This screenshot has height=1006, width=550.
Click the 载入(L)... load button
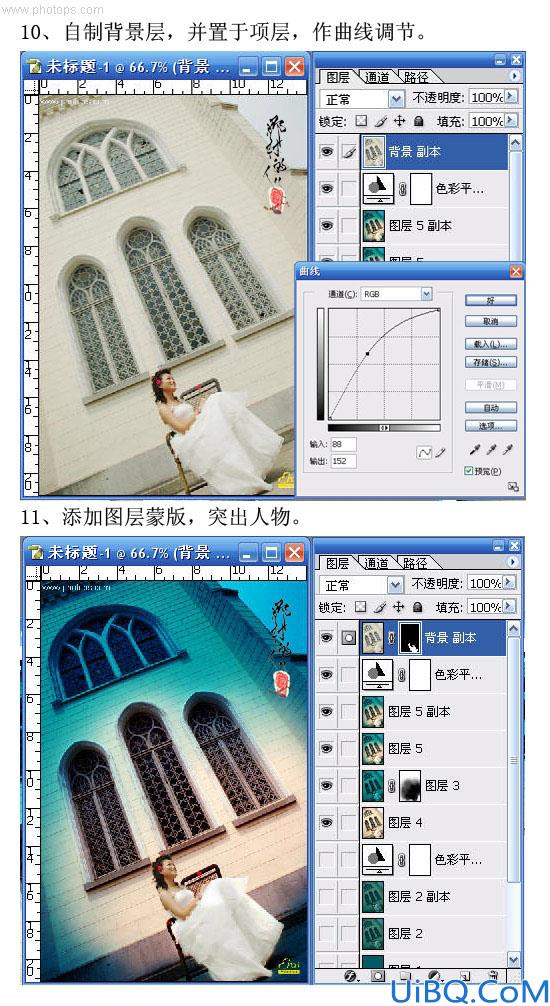coord(491,344)
